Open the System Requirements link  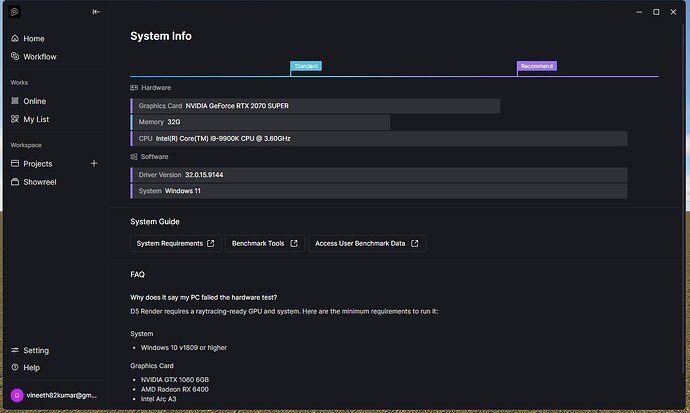pos(176,244)
